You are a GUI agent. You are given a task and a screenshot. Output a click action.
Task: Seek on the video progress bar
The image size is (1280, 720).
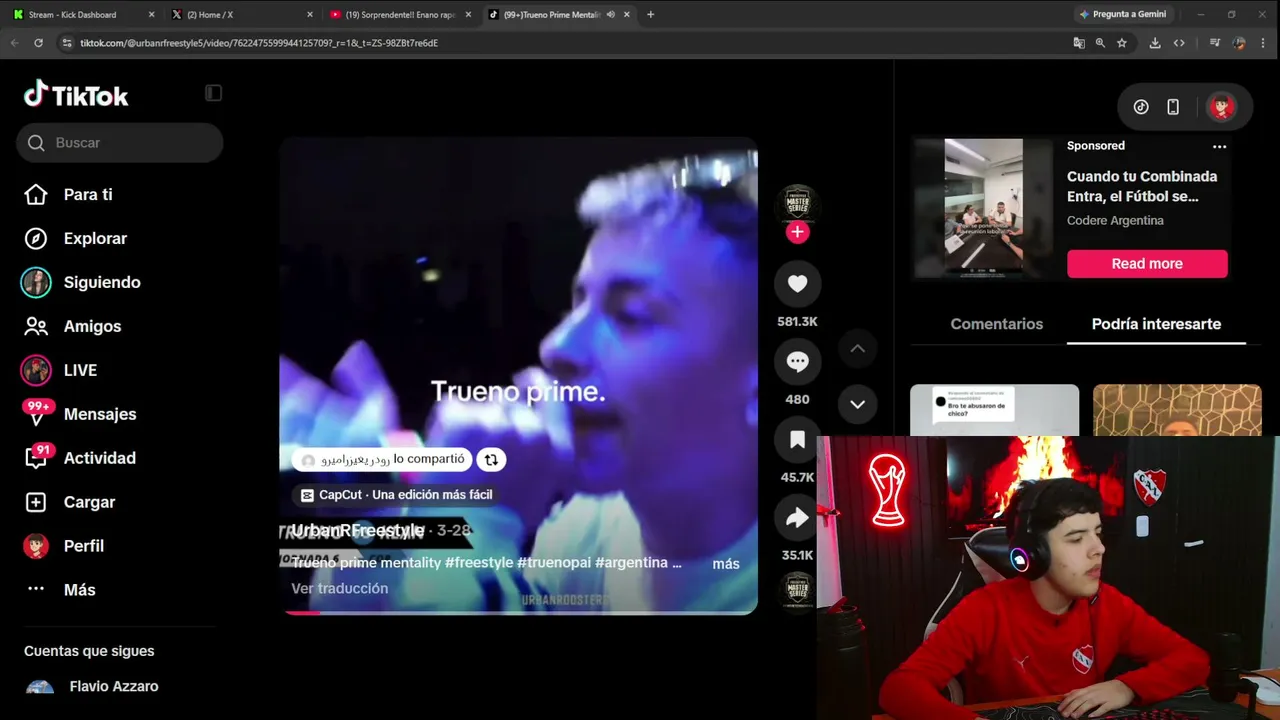[x=518, y=612]
